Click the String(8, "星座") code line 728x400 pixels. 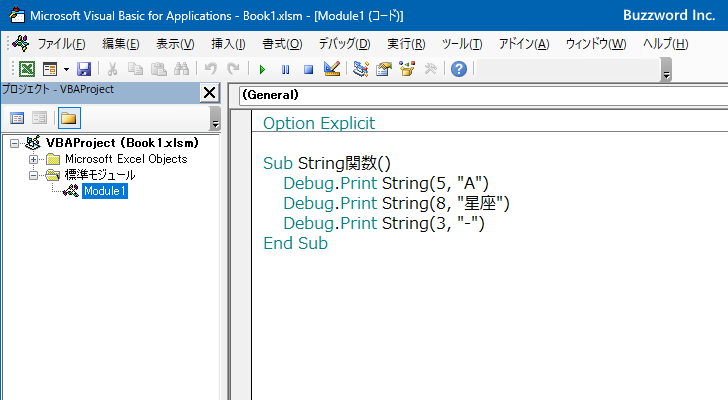click(396, 203)
